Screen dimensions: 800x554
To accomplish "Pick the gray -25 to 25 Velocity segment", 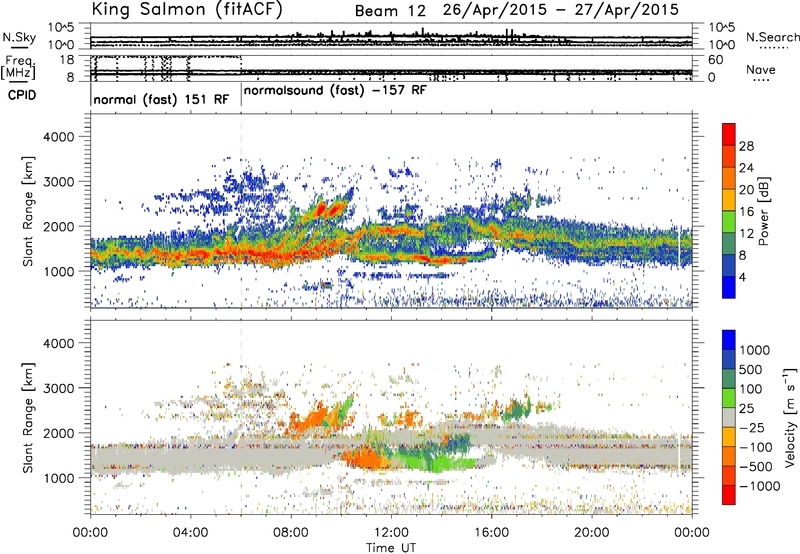I will coord(729,417).
